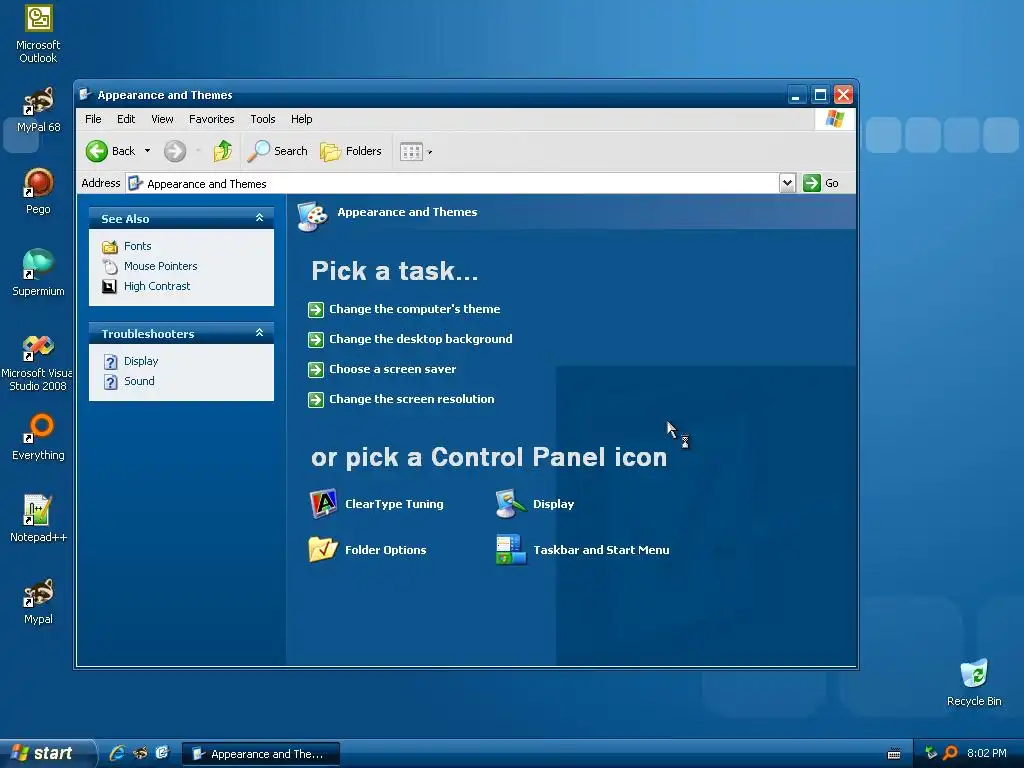1024x768 pixels.
Task: Click Change the screen resolution
Action: tap(411, 399)
